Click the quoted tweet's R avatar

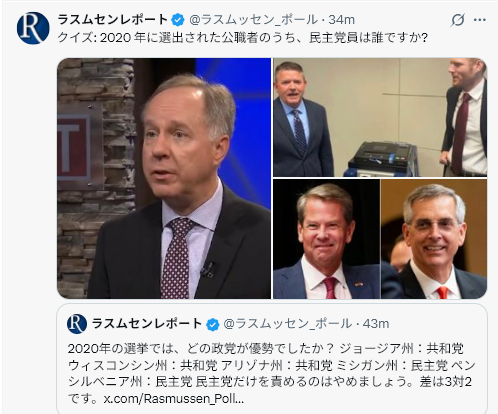(x=77, y=324)
